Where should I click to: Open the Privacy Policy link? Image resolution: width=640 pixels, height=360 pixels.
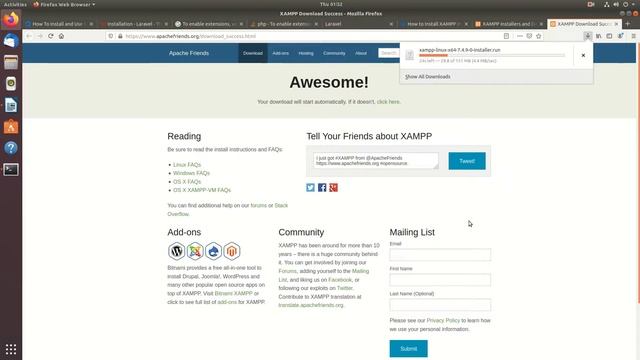(x=443, y=320)
